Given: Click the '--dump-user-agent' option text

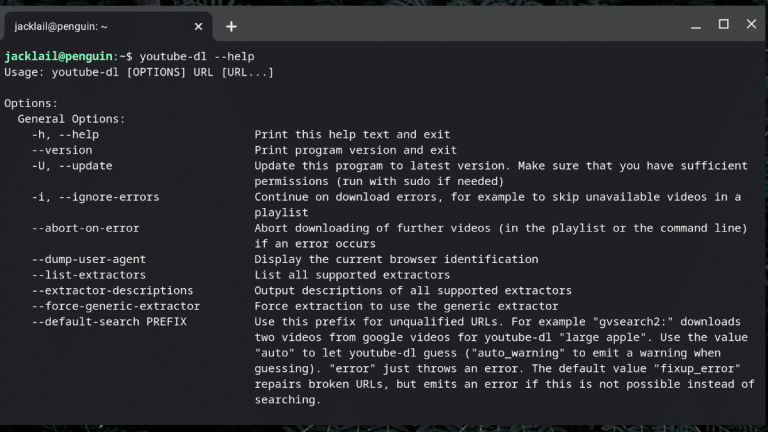Looking at the screenshot, I should (89, 259).
